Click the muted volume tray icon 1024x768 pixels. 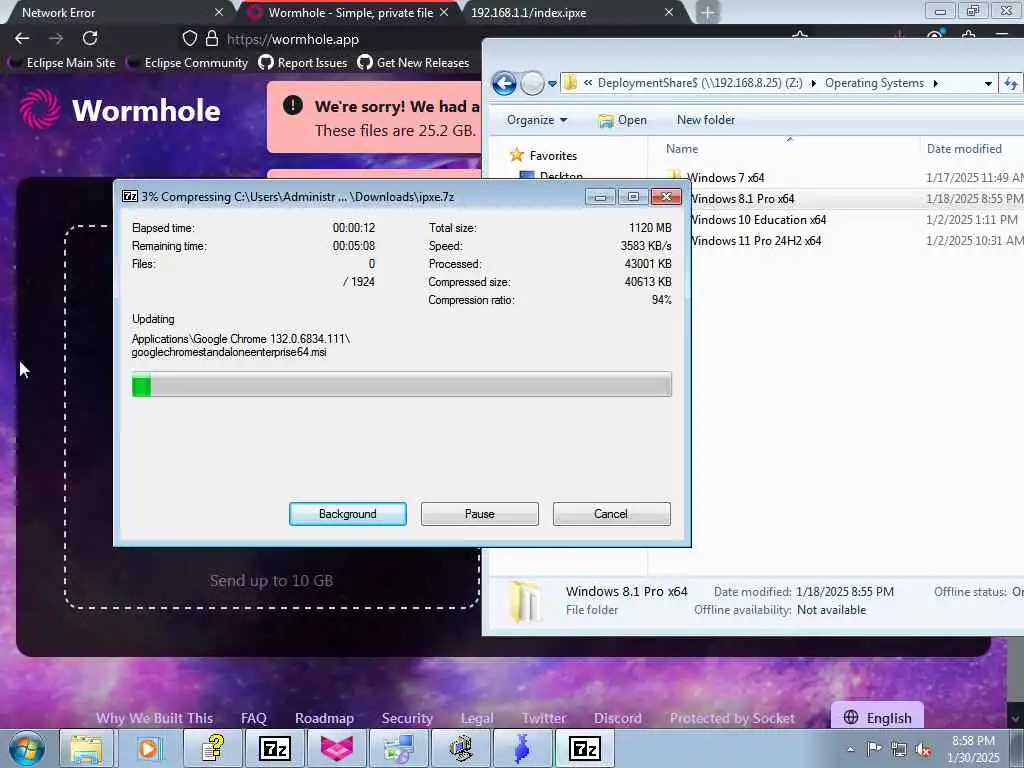pyautogui.click(x=923, y=750)
